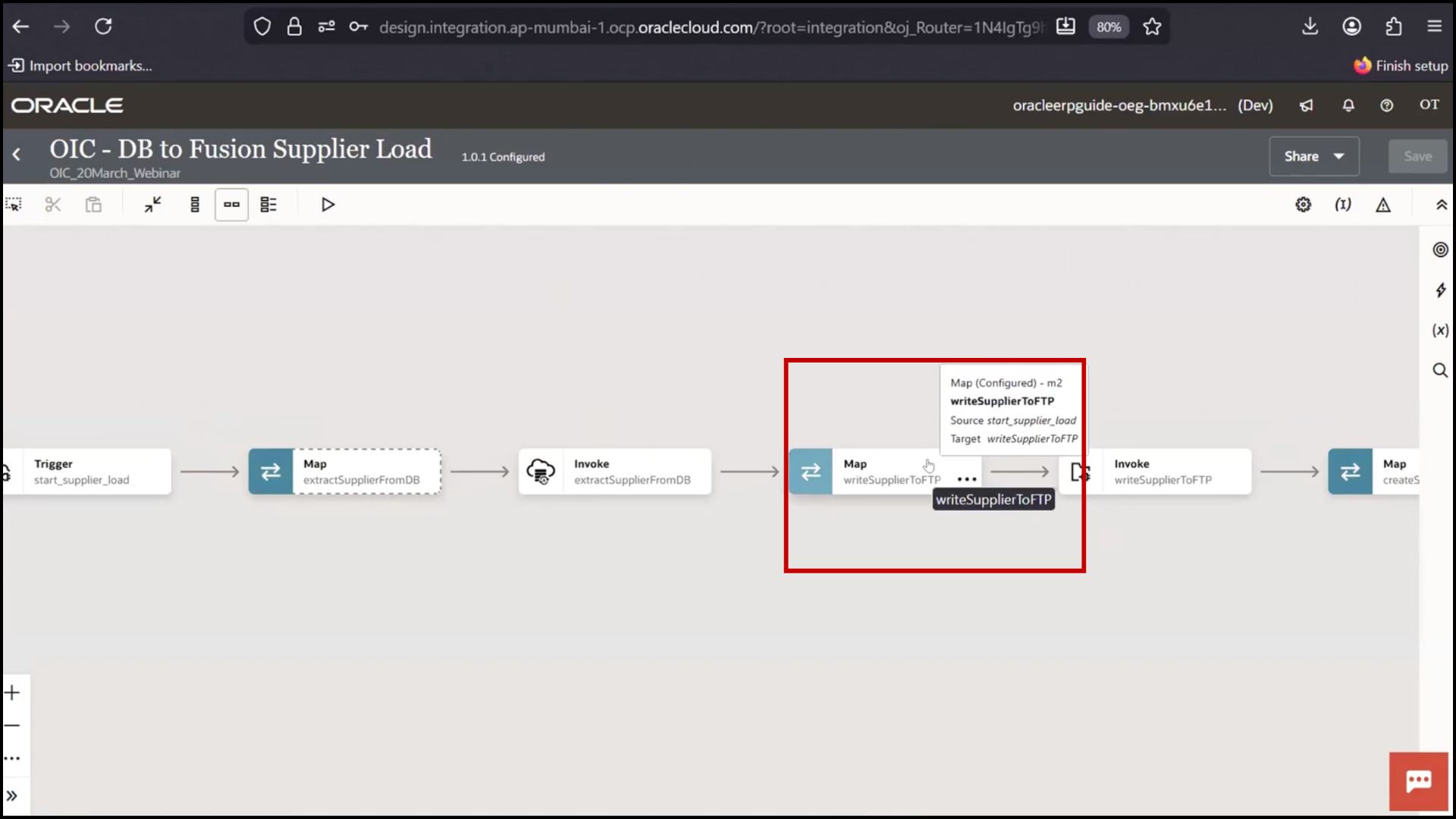Image resolution: width=1456 pixels, height=819 pixels.
Task: Click the collapse-arrows reset view icon
Action: 153,205
